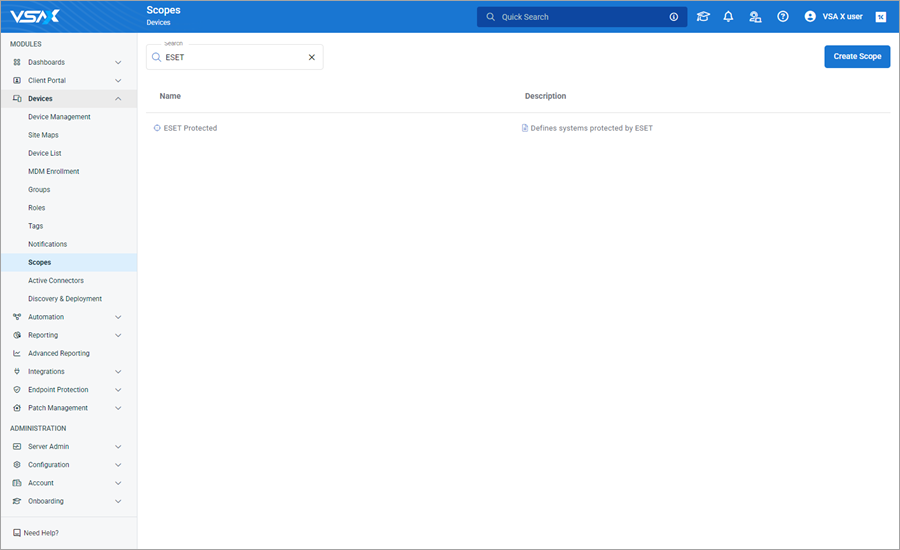Screen dimensions: 900x550
Task: Click the Need Help? link
Action: click(x=41, y=533)
